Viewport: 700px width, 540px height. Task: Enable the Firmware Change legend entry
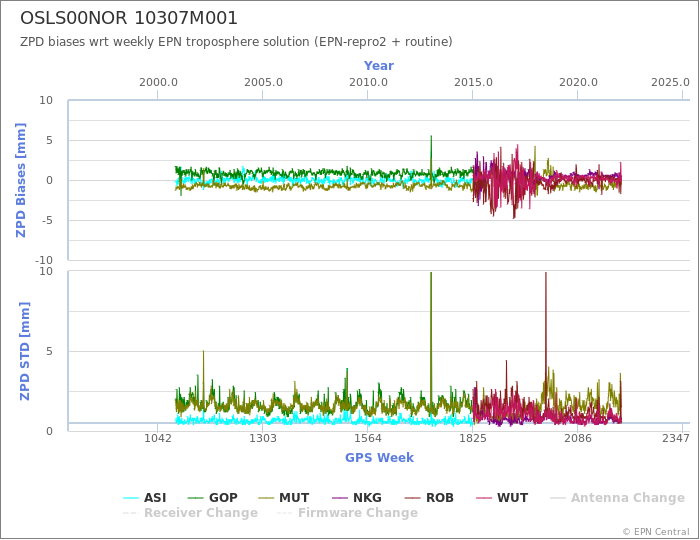point(347,513)
